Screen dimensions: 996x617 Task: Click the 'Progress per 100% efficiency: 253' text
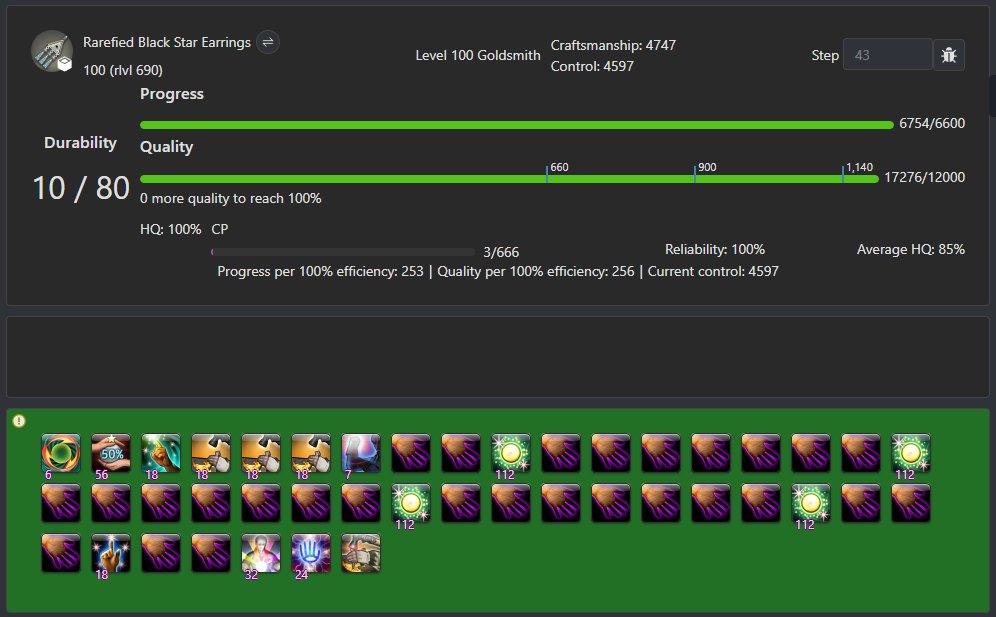coord(320,271)
